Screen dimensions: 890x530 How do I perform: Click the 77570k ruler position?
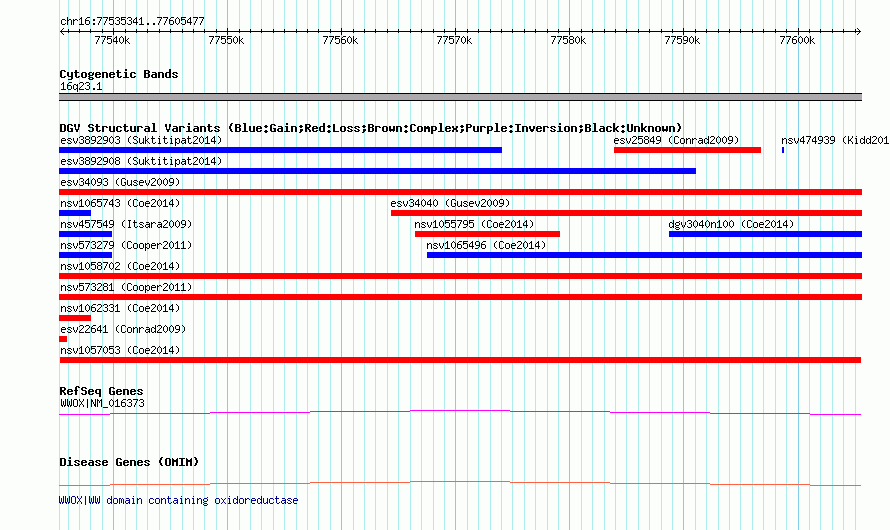[454, 40]
